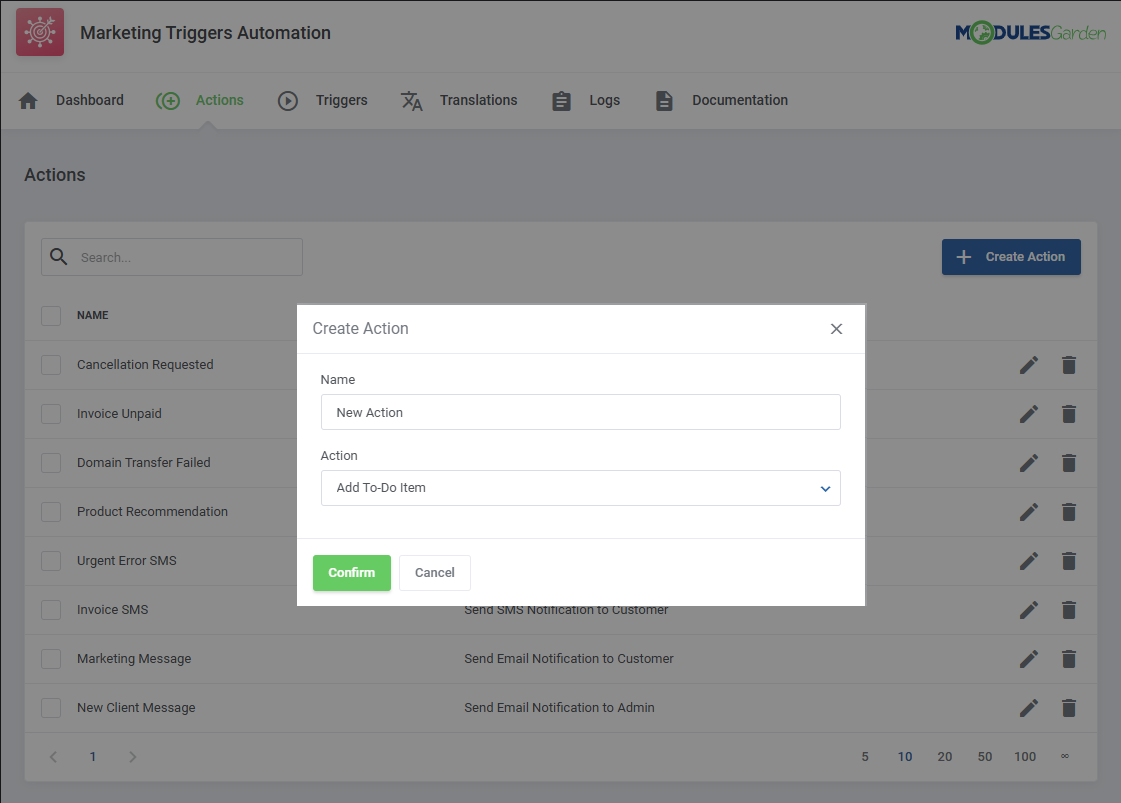Open the Dashboard tab
The image size is (1121, 803).
[x=71, y=101]
